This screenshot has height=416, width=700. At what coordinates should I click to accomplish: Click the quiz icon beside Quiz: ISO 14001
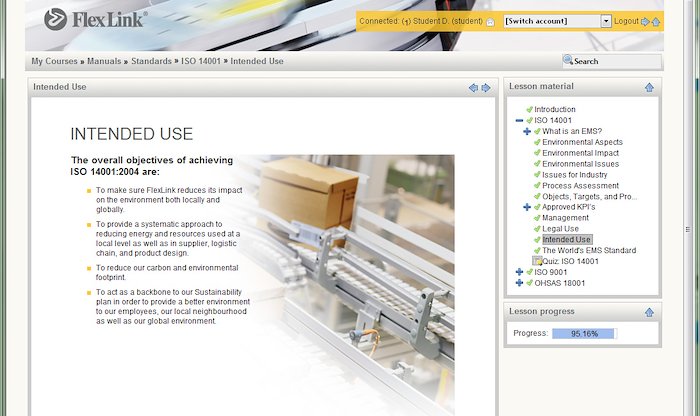point(537,261)
